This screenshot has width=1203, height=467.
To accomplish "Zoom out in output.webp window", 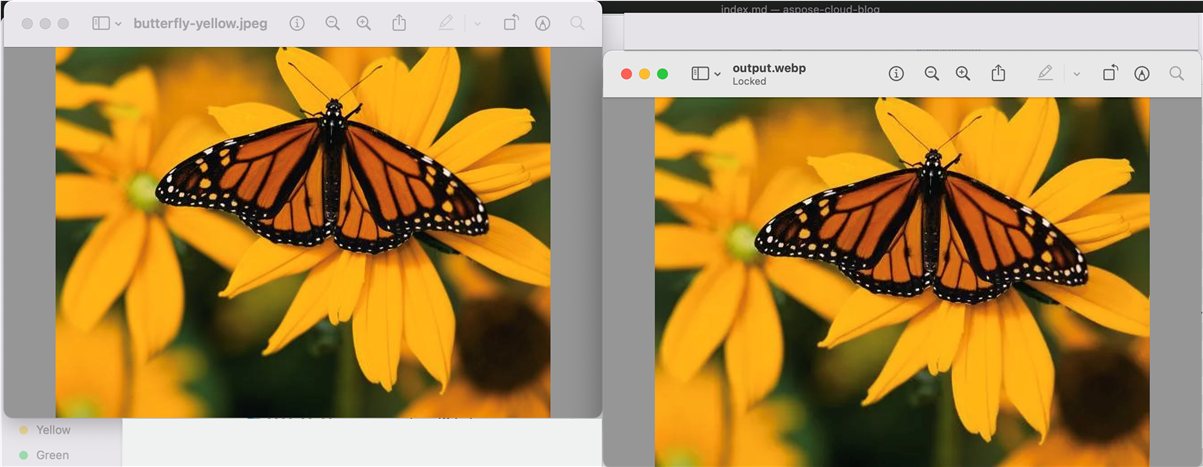I will point(931,74).
